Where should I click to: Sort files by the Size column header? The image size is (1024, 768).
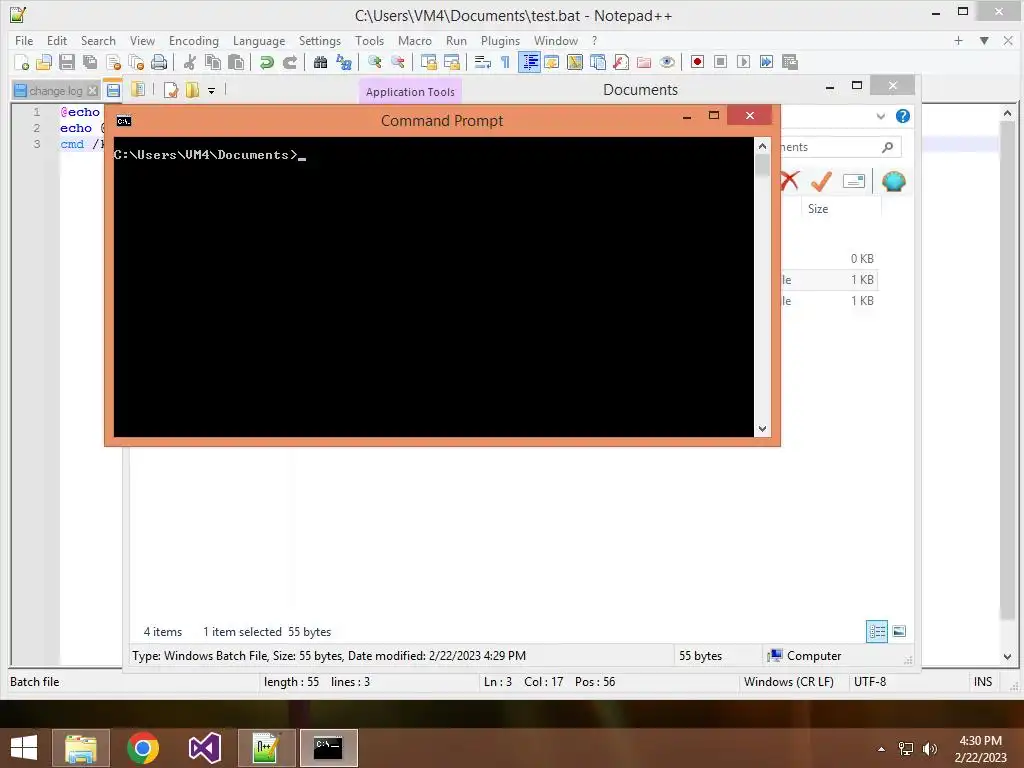(841, 209)
